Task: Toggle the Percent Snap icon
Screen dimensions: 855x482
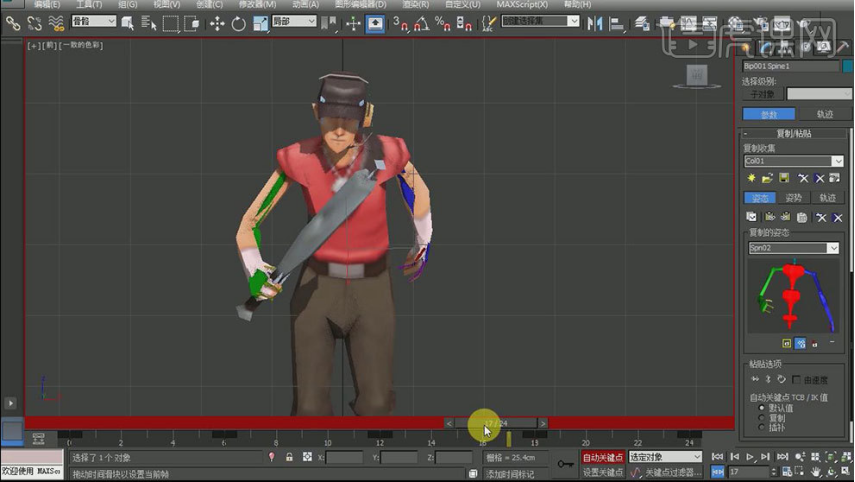Action: pyautogui.click(x=442, y=23)
